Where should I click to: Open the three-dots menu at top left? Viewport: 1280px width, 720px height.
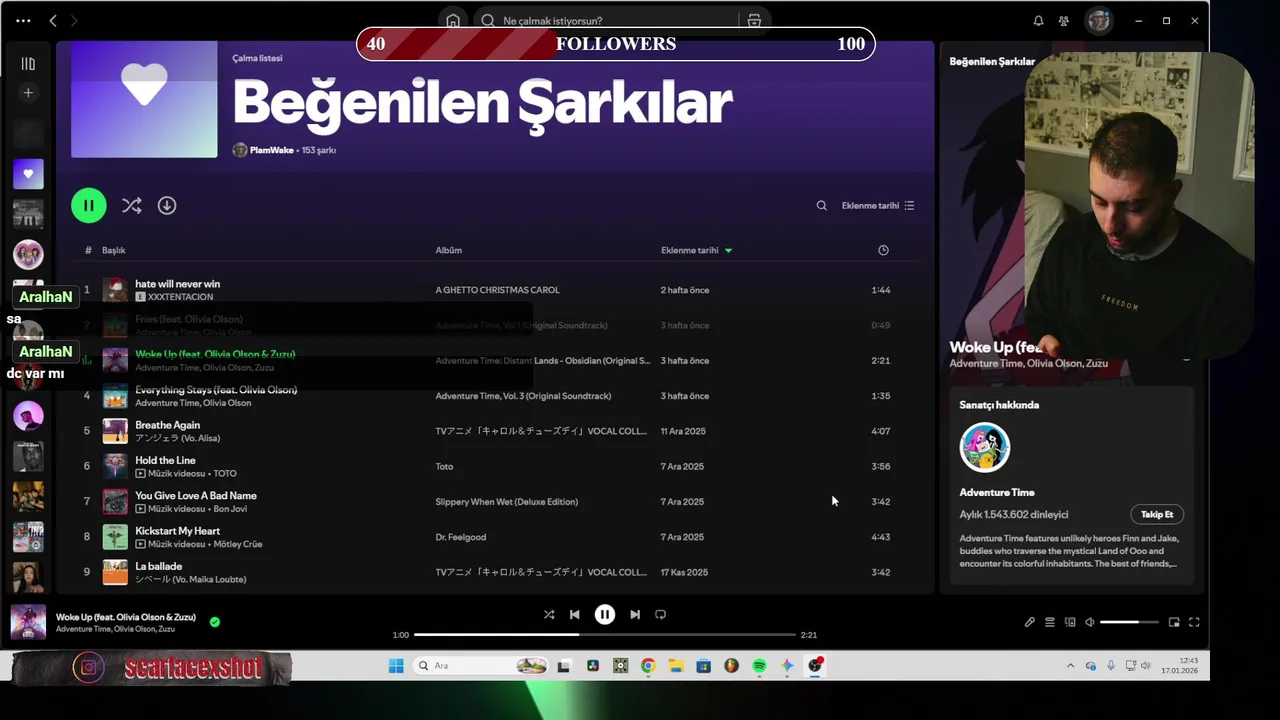(23, 21)
